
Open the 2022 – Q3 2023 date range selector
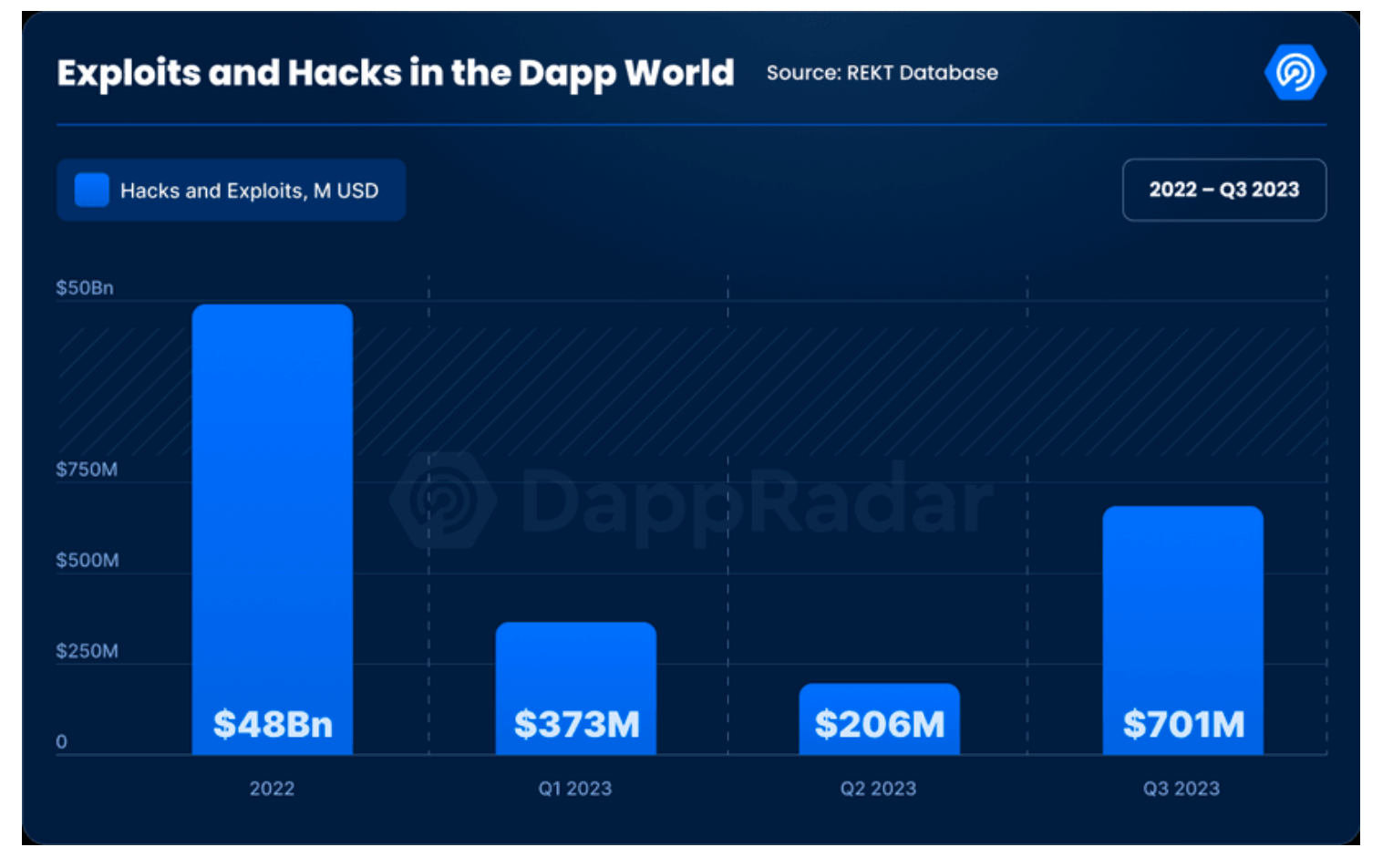coord(1224,190)
